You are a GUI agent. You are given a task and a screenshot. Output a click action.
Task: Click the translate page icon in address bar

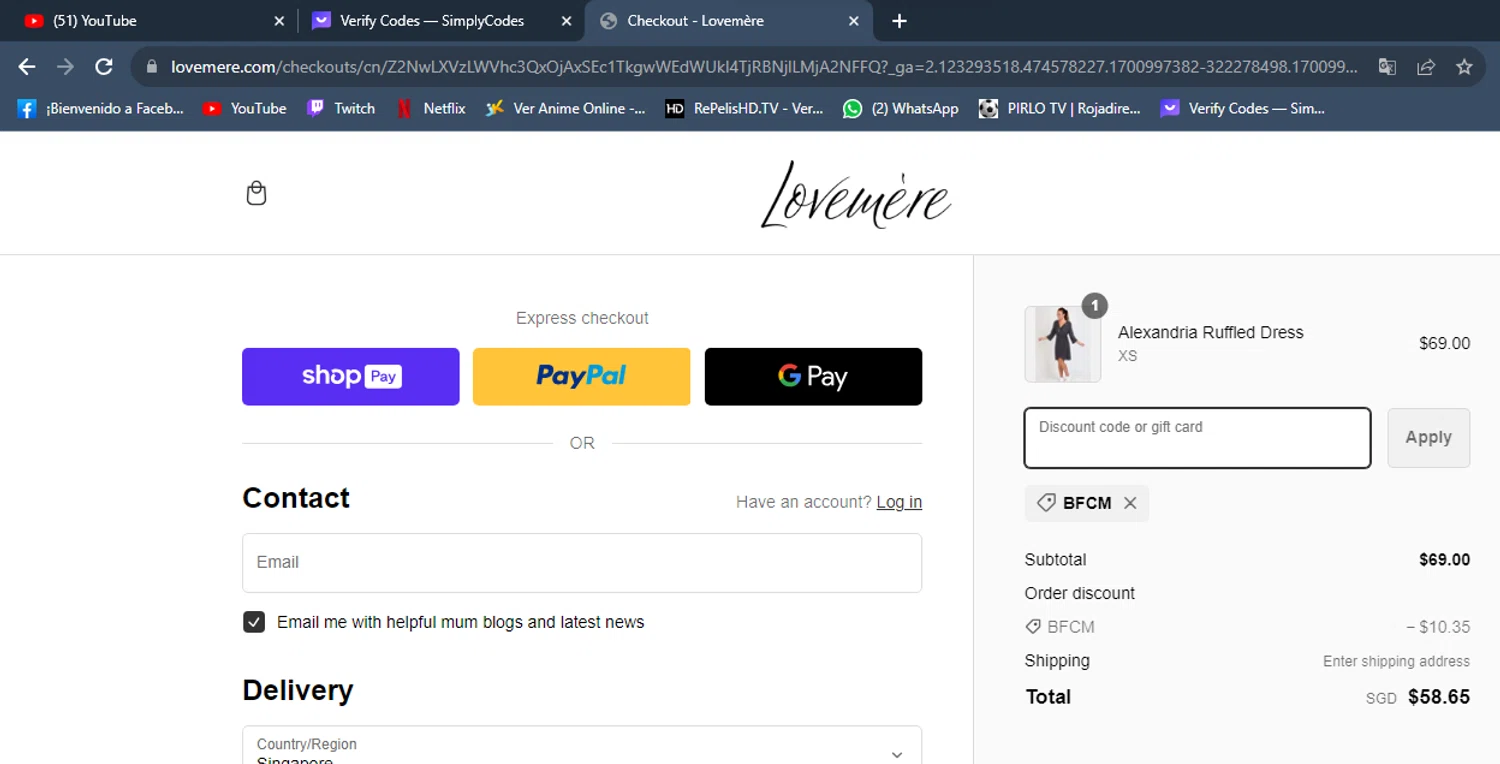1387,67
